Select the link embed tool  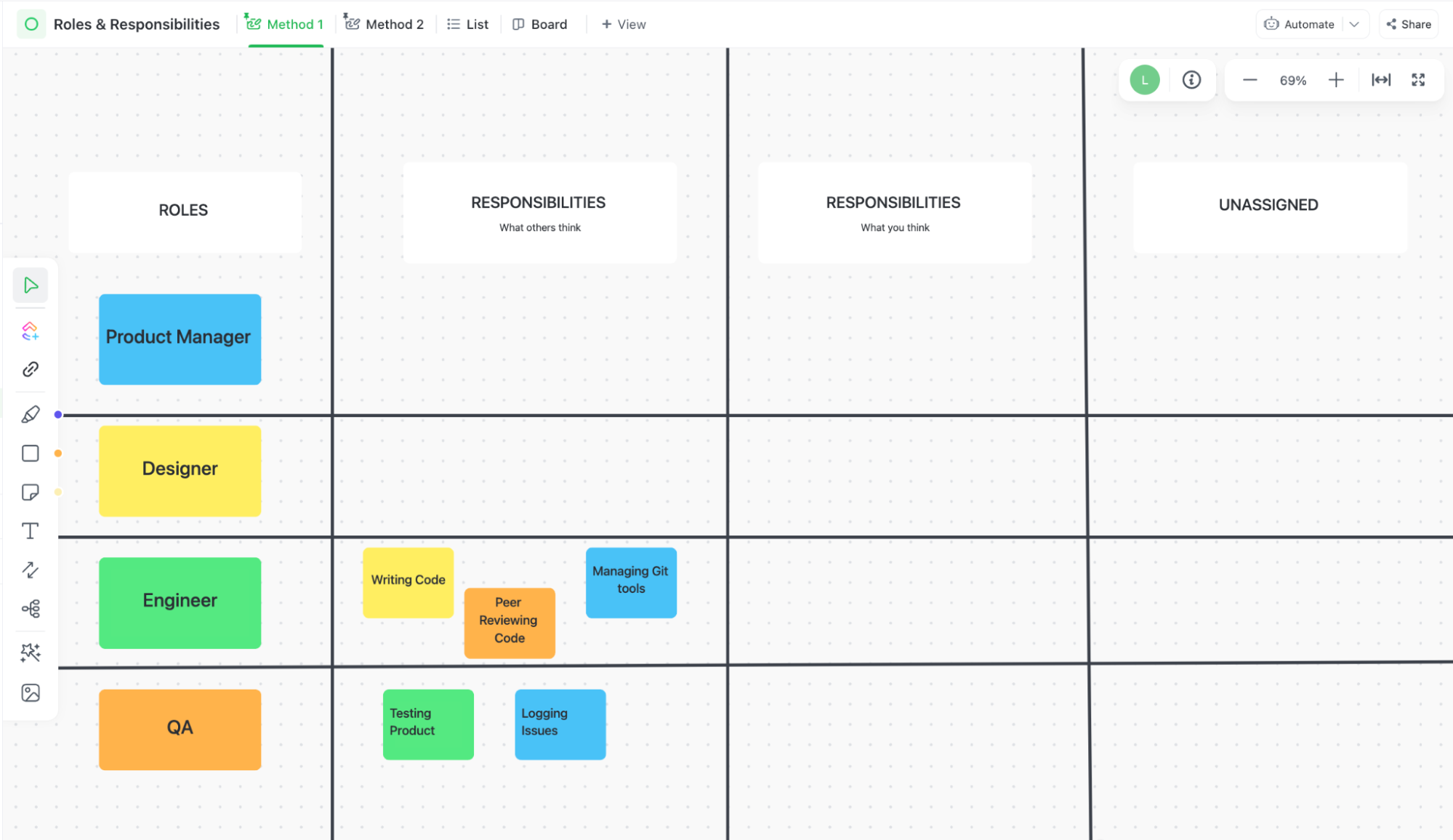31,369
